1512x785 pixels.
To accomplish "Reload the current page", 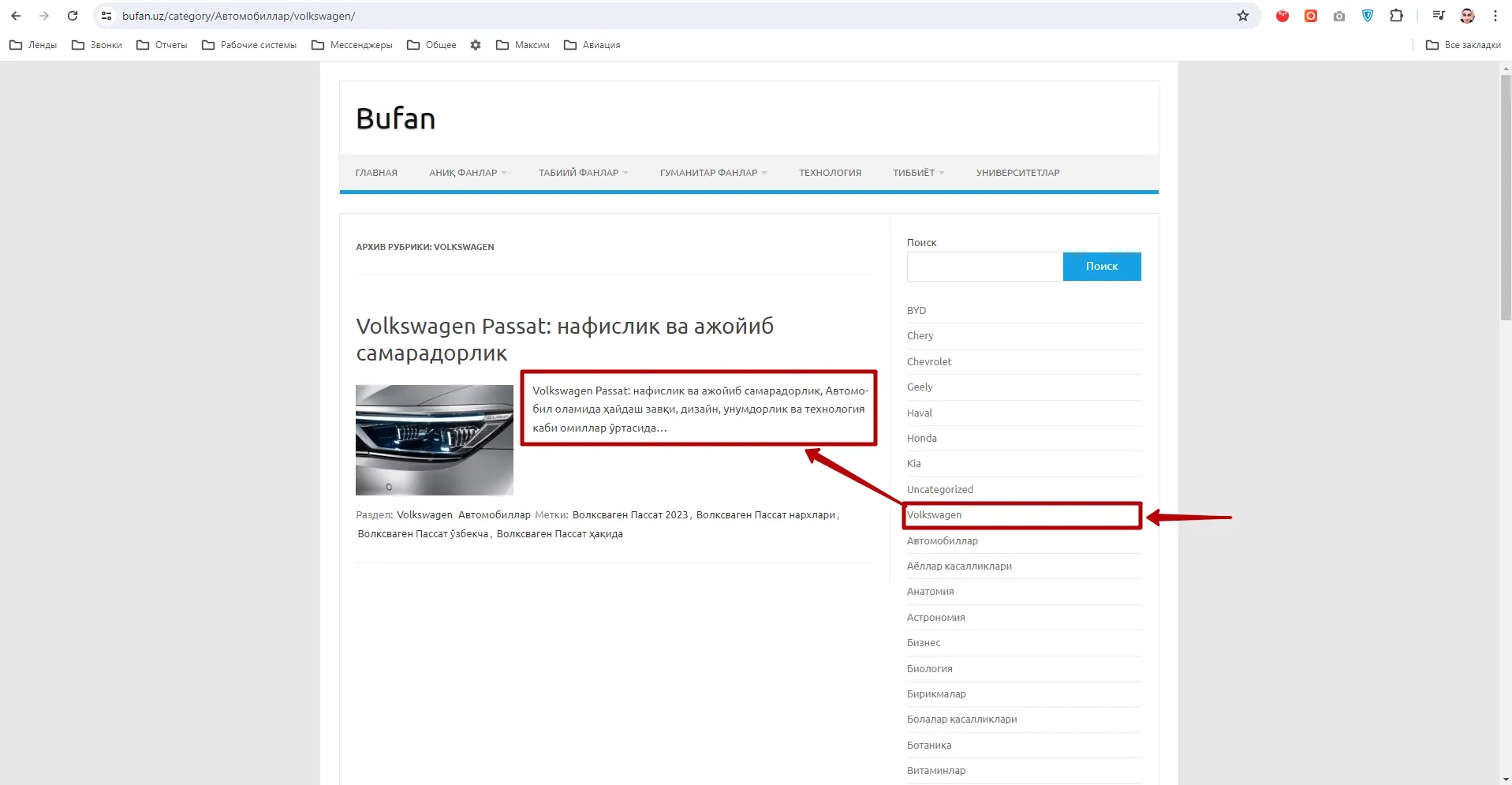I will (x=73, y=16).
